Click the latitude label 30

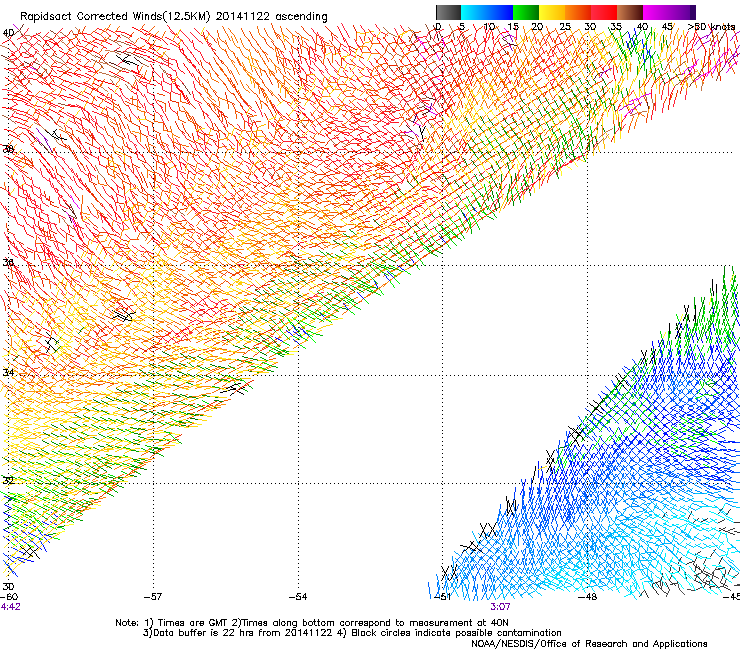pos(8,587)
